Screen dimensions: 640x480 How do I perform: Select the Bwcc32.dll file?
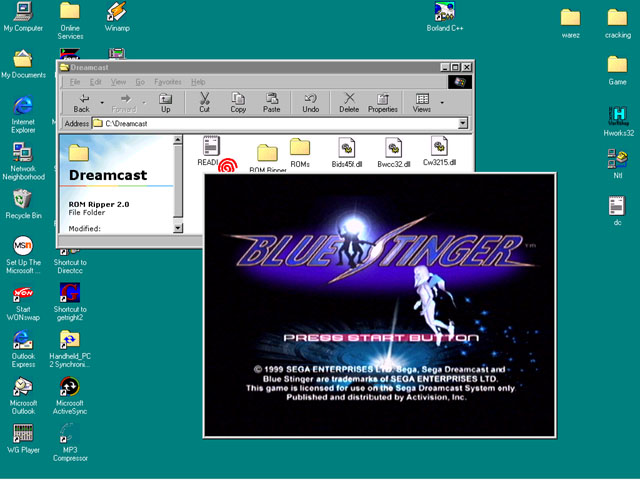pyautogui.click(x=393, y=152)
